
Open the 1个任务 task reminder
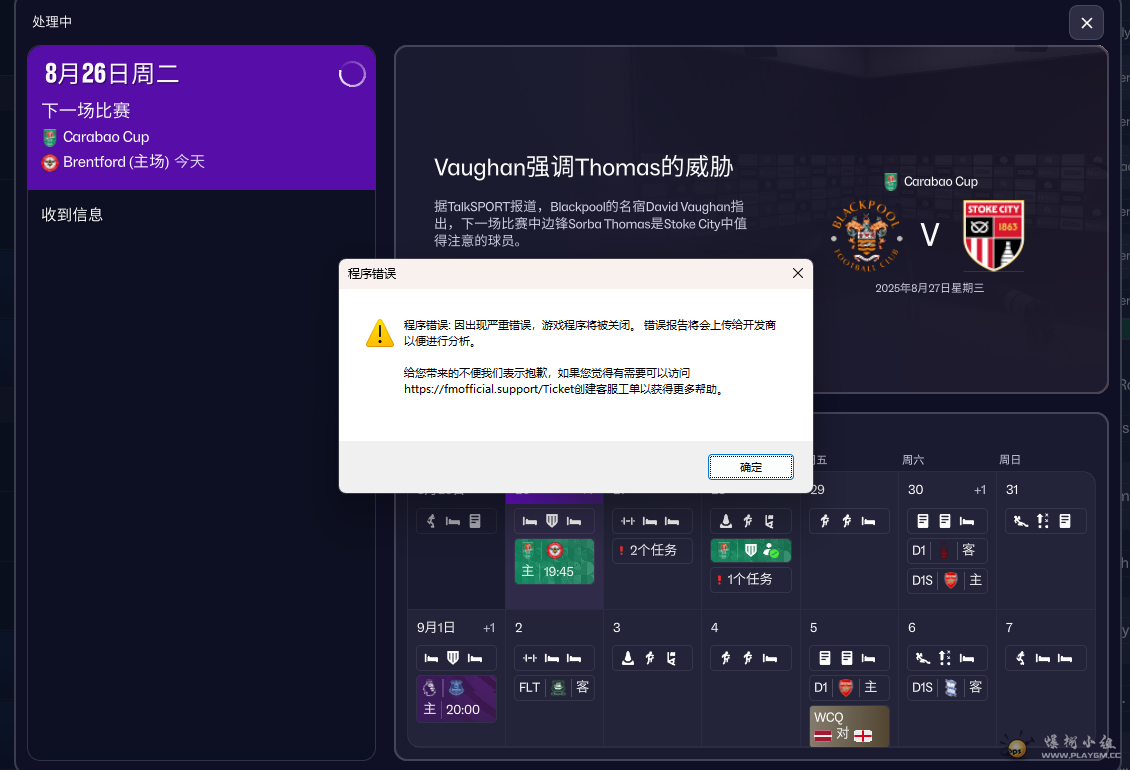pos(750,579)
